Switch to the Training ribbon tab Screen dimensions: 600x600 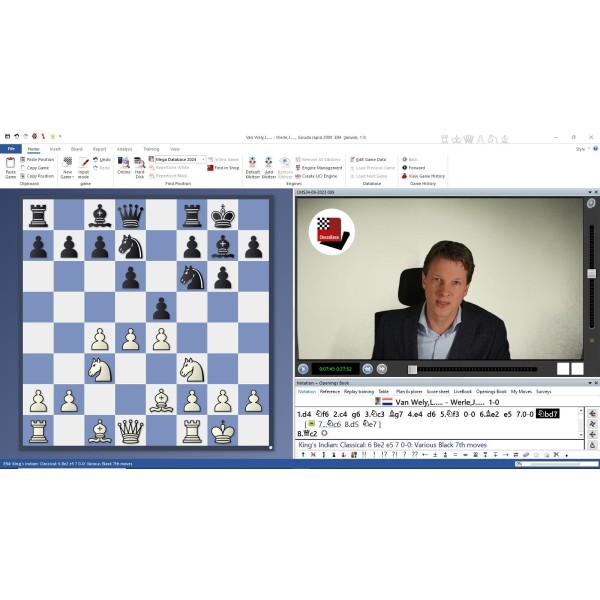click(151, 149)
